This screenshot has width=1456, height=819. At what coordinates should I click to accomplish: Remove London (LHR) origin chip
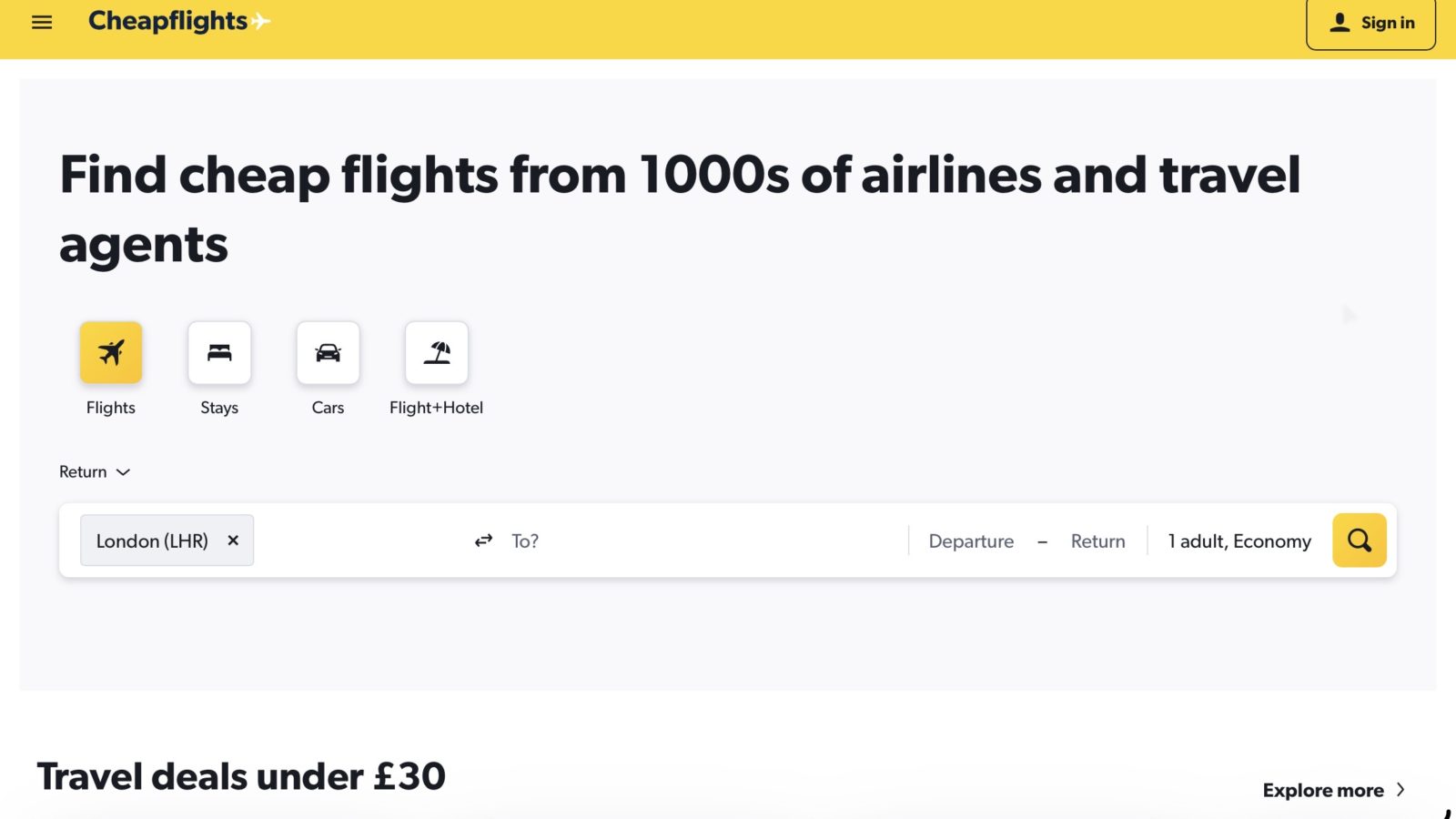point(233,541)
